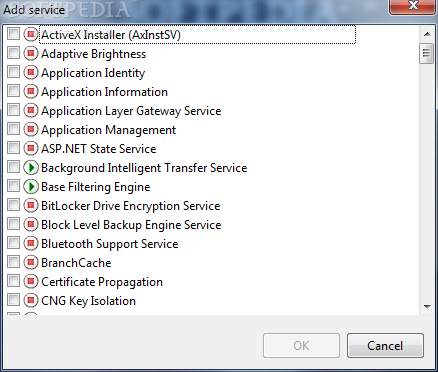438x372 pixels.
Task: Select the "CNG Key Isolation" text
Action: click(x=88, y=301)
